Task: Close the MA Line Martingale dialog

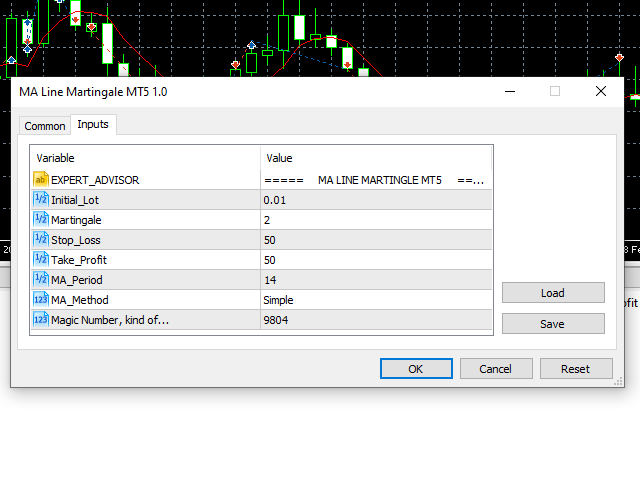Action: coord(601,91)
